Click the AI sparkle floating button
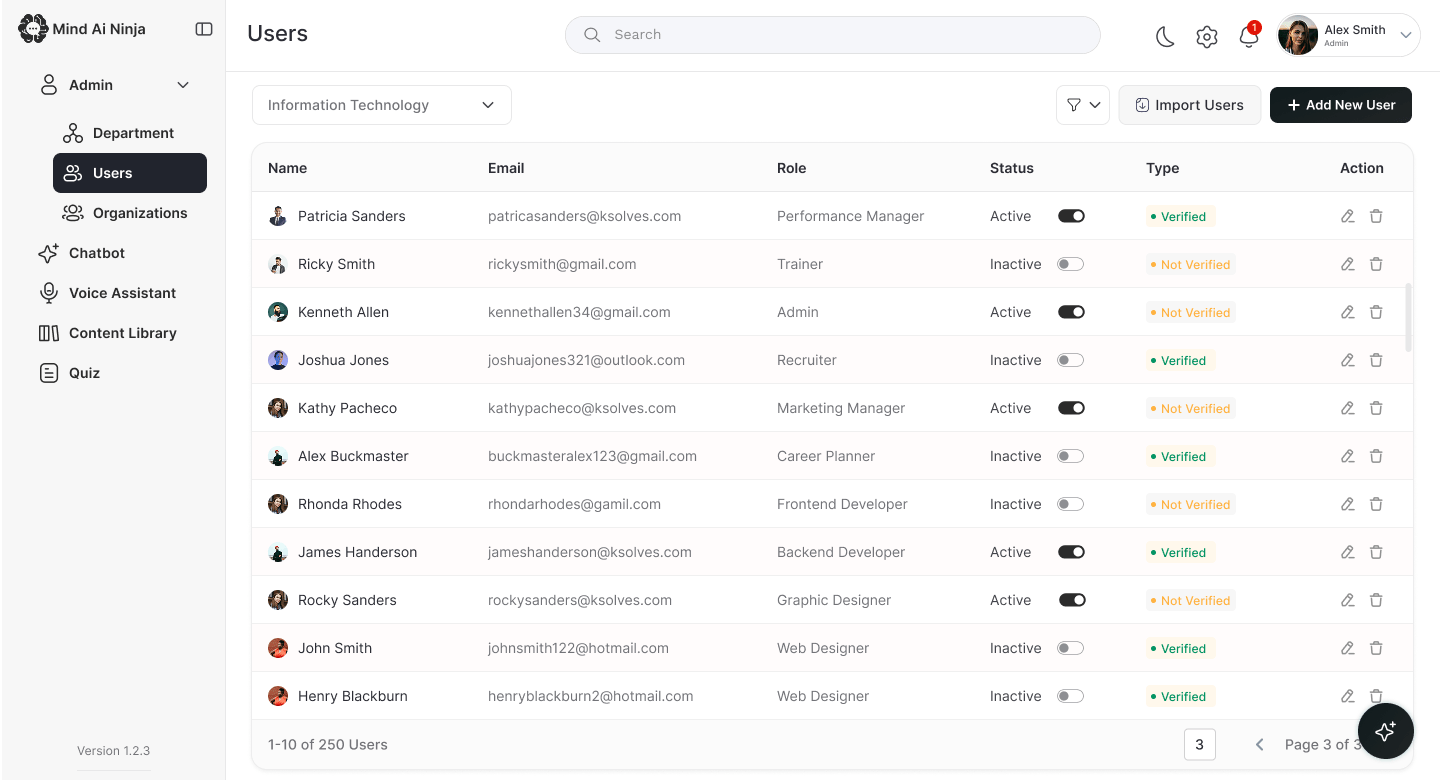Screen dimensions: 1440x780 [x=1385, y=732]
